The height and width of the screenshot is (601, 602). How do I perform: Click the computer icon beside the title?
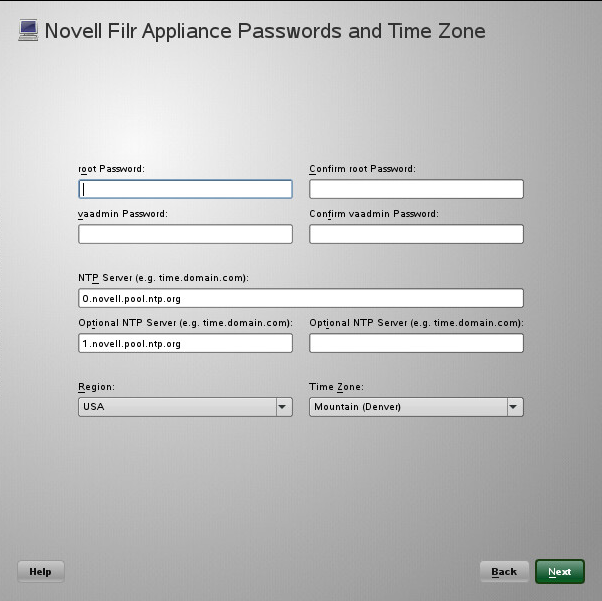(29, 31)
